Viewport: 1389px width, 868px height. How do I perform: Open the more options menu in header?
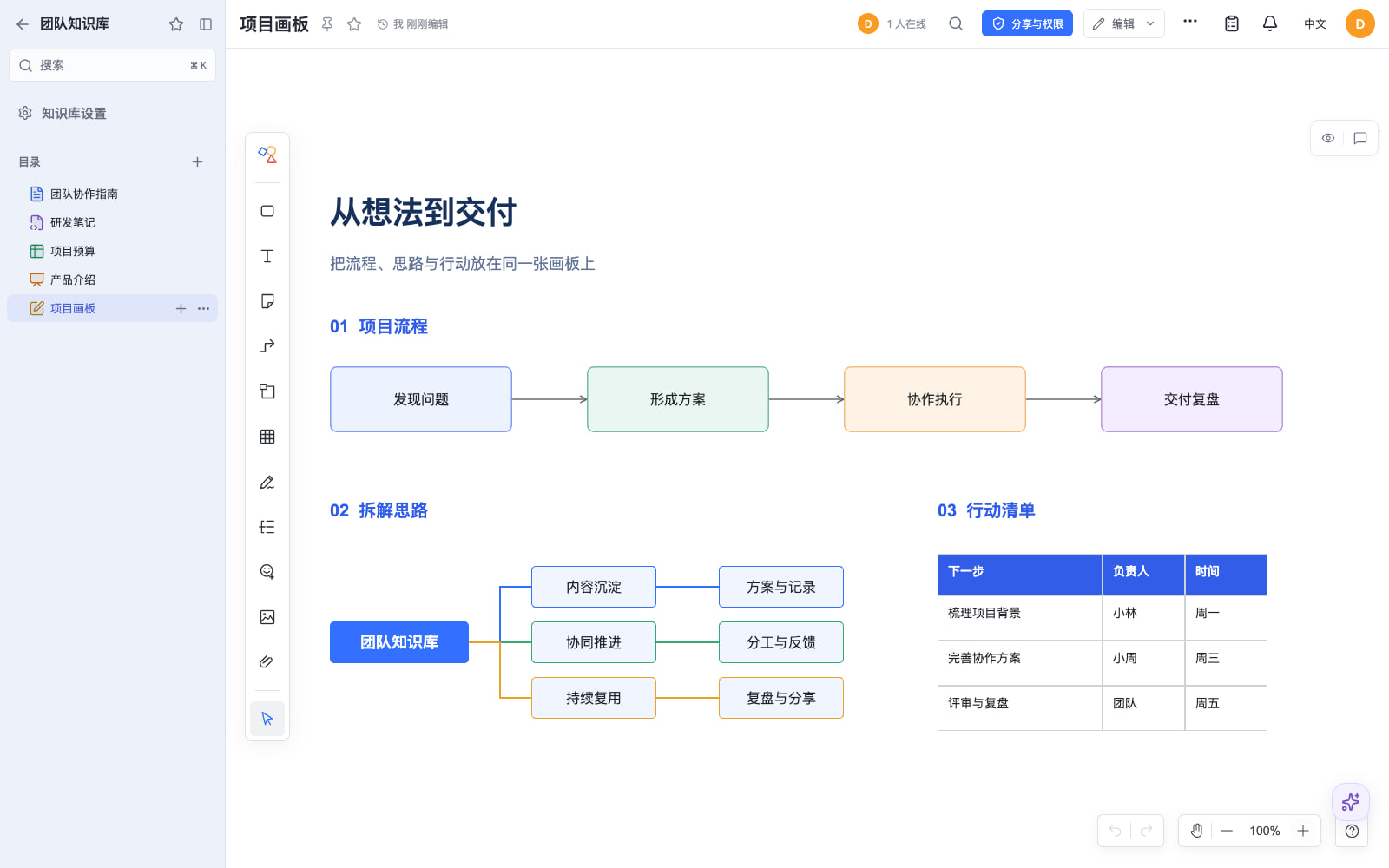click(x=1190, y=22)
